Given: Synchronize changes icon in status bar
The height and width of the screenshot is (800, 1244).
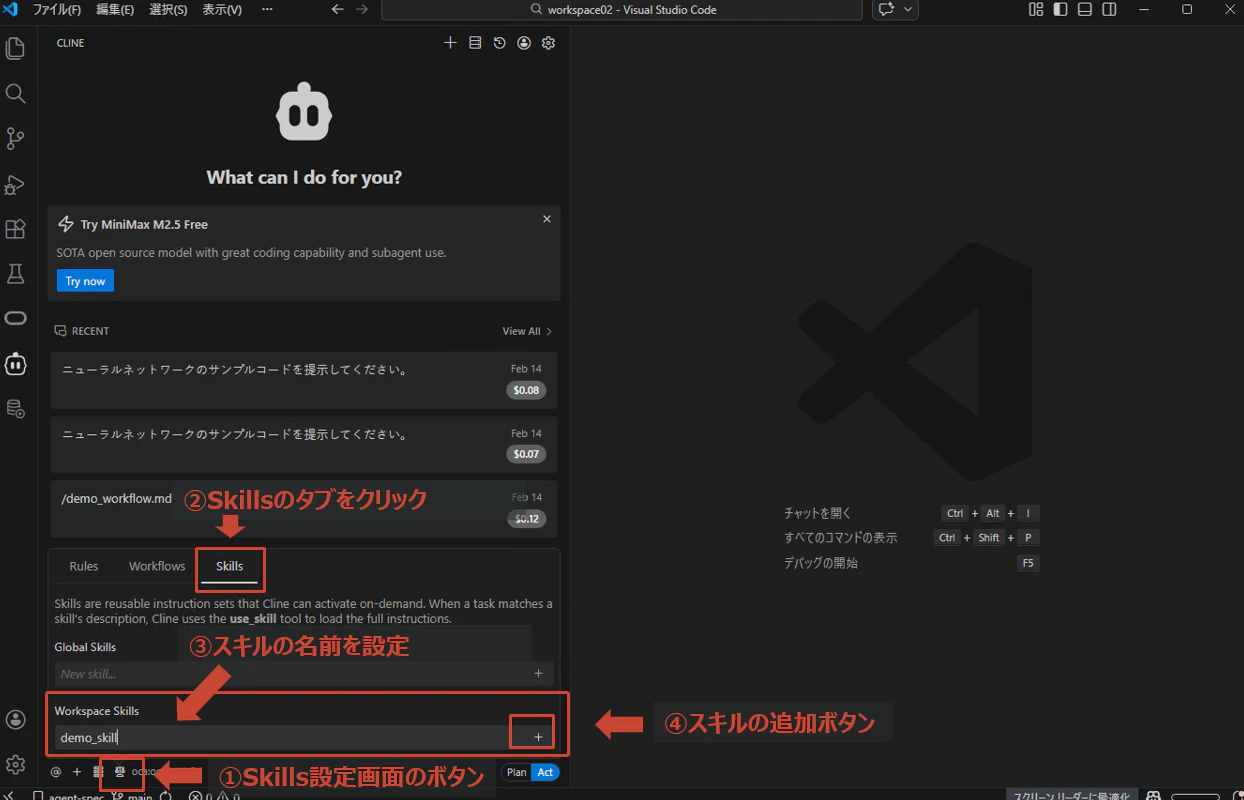Looking at the screenshot, I should [x=167, y=796].
